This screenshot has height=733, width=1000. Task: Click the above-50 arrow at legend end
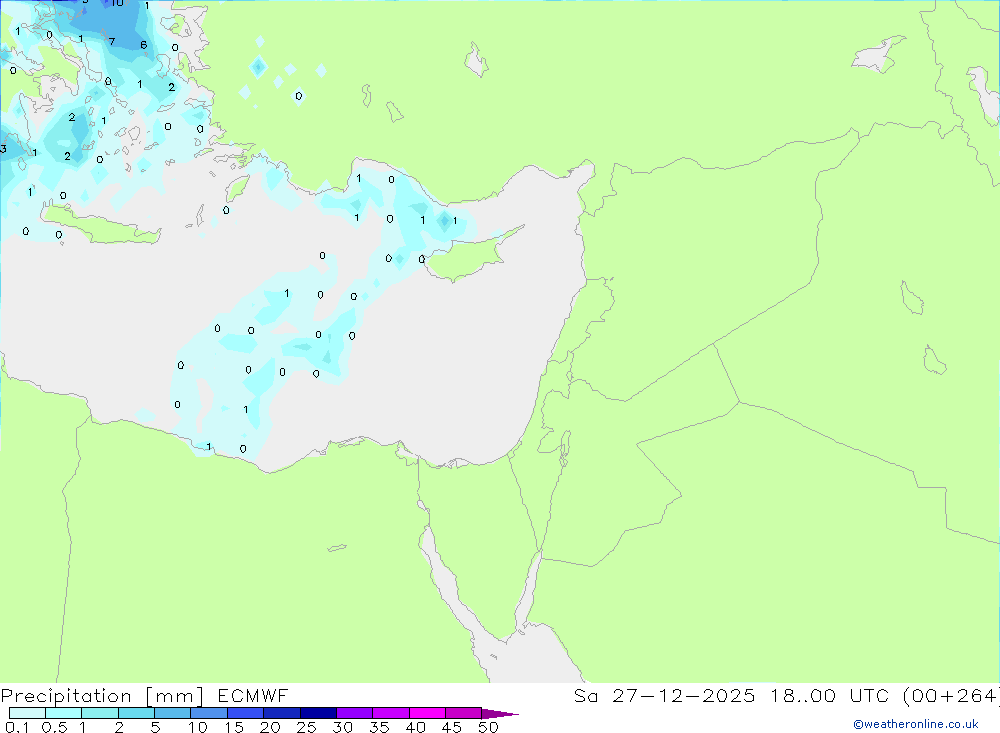tap(499, 713)
